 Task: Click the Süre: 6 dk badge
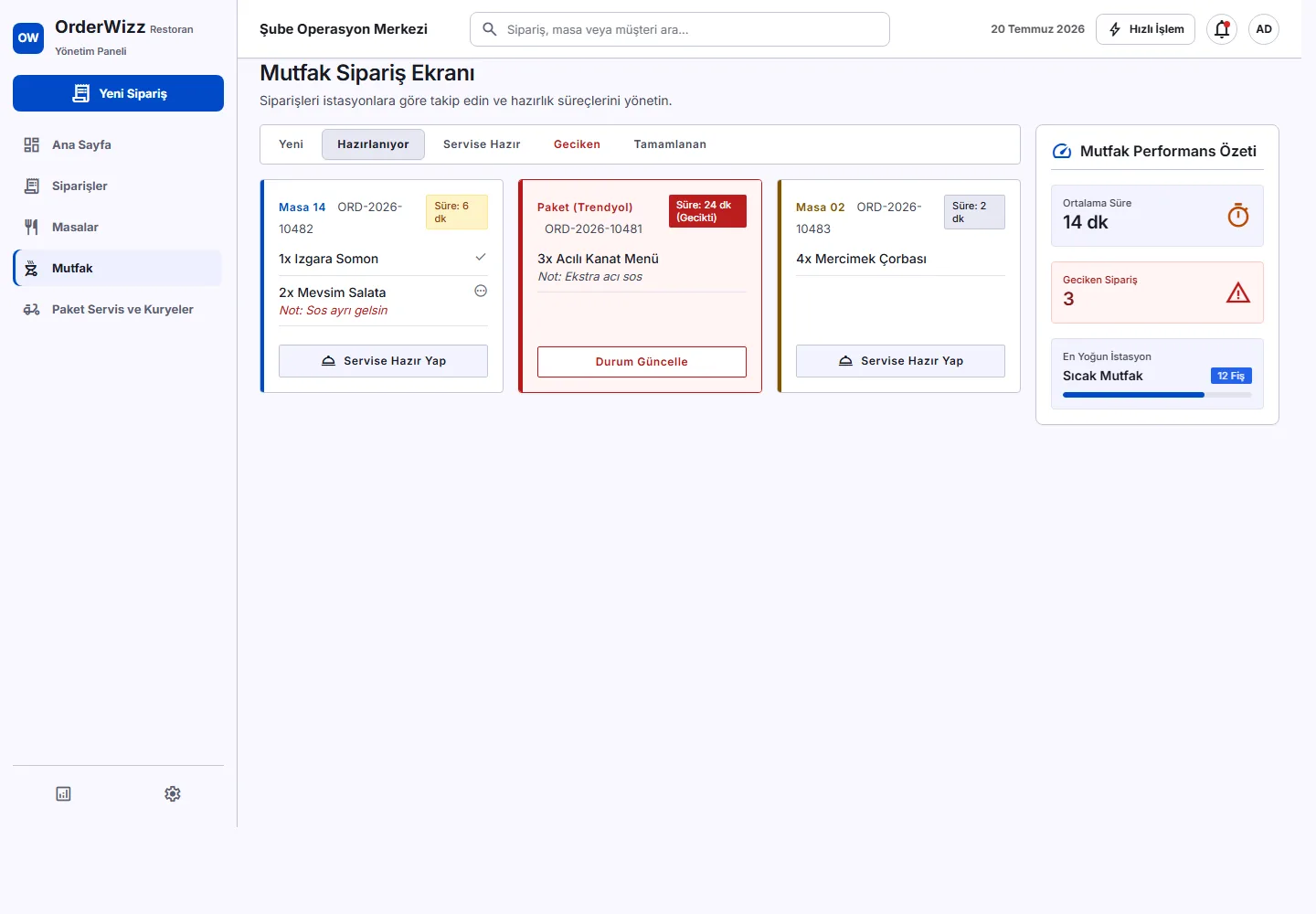(x=457, y=212)
